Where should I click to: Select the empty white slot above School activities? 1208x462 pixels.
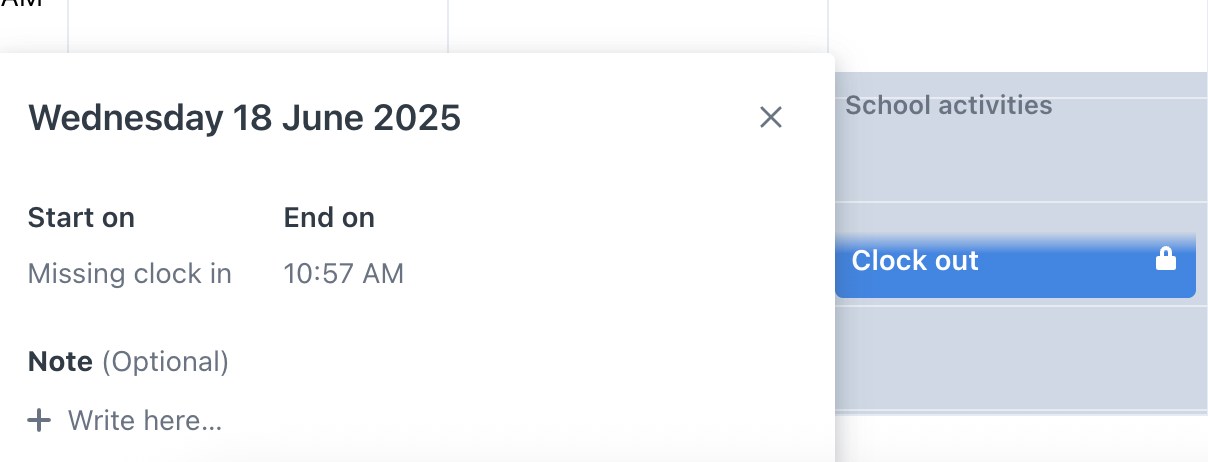point(1018,36)
